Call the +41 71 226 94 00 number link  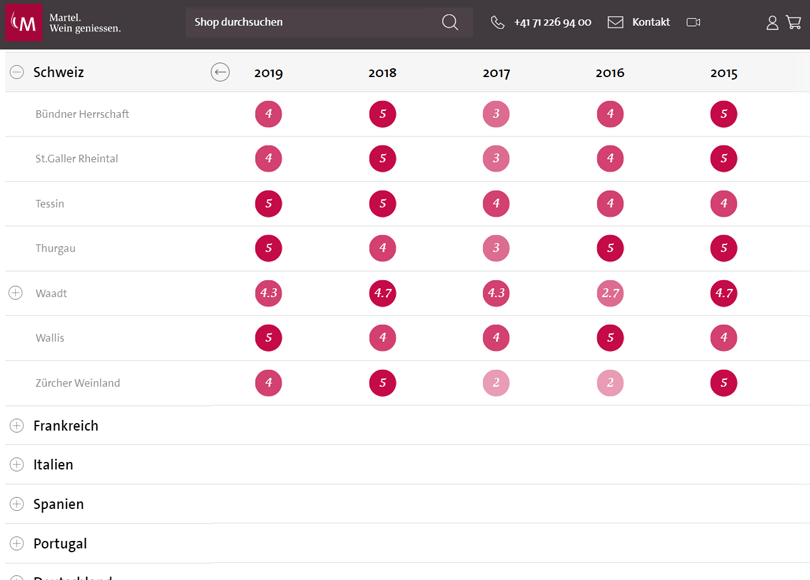tap(552, 22)
